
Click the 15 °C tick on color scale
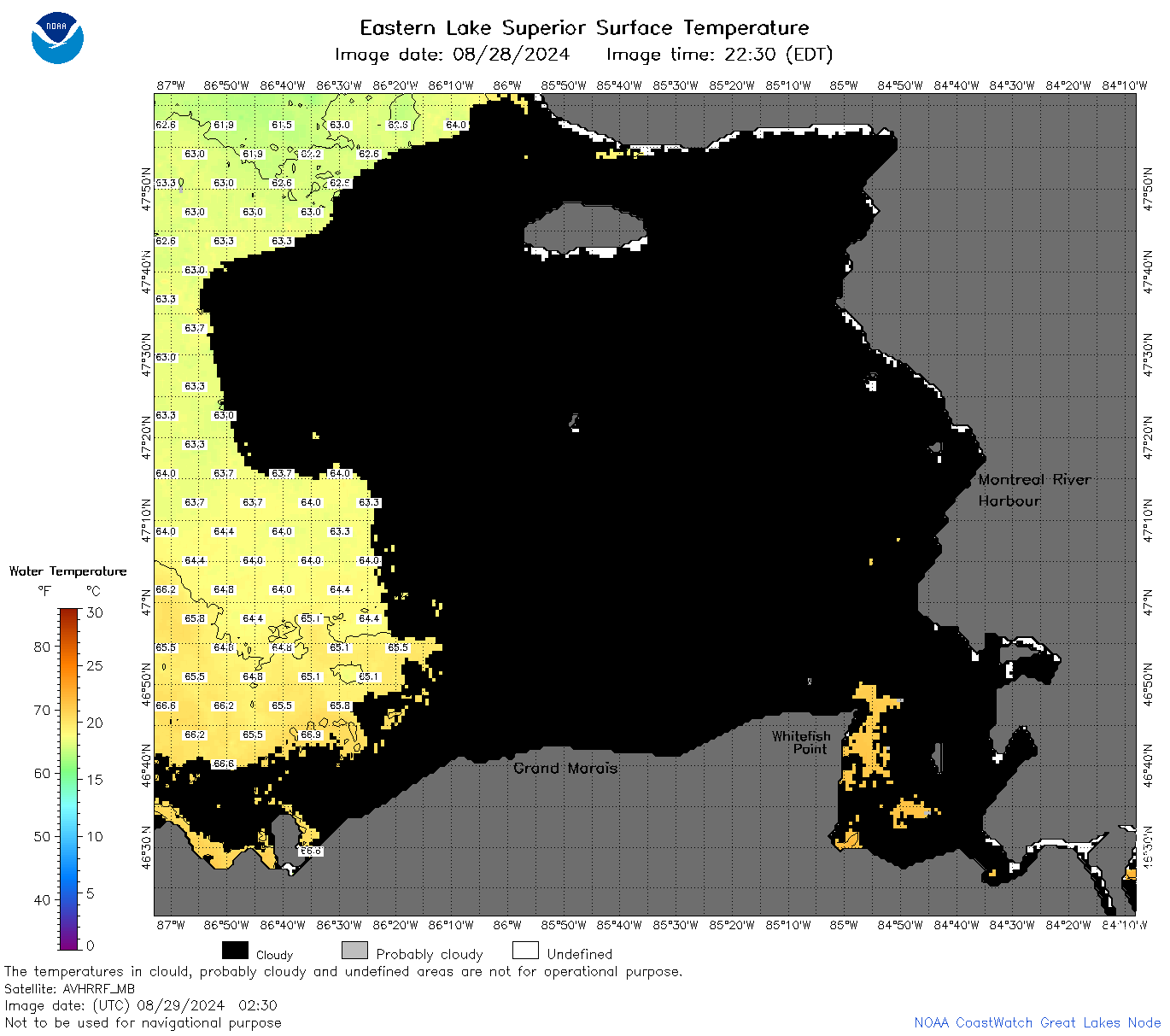(x=95, y=779)
